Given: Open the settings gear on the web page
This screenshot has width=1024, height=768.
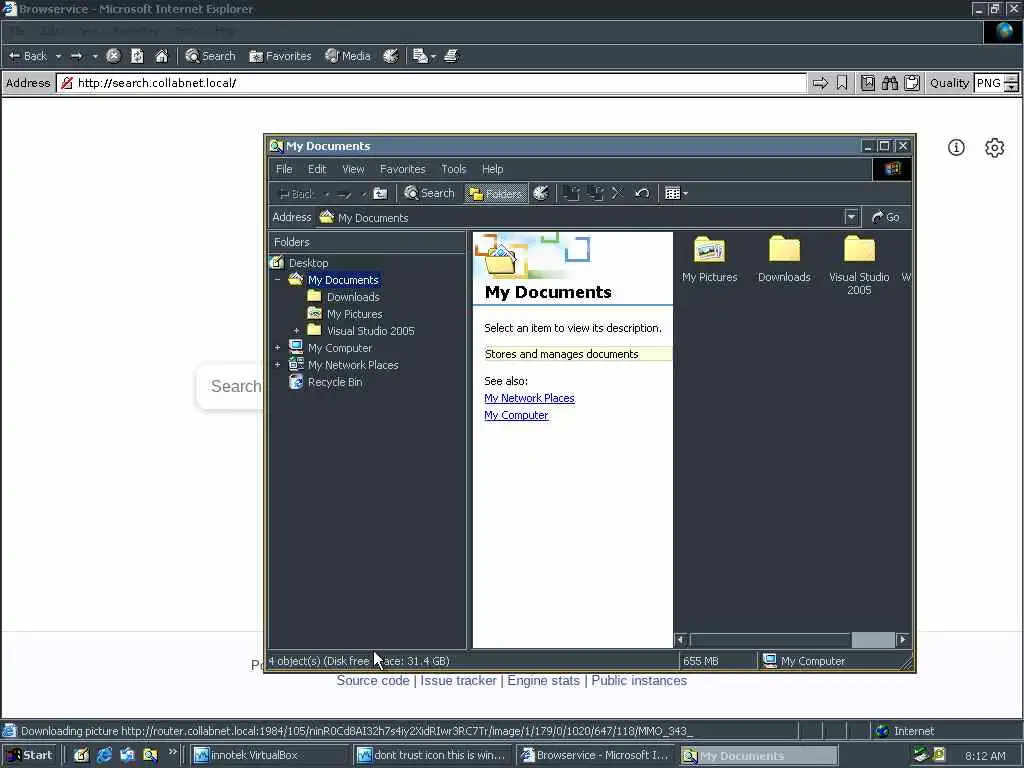Looking at the screenshot, I should 994,148.
